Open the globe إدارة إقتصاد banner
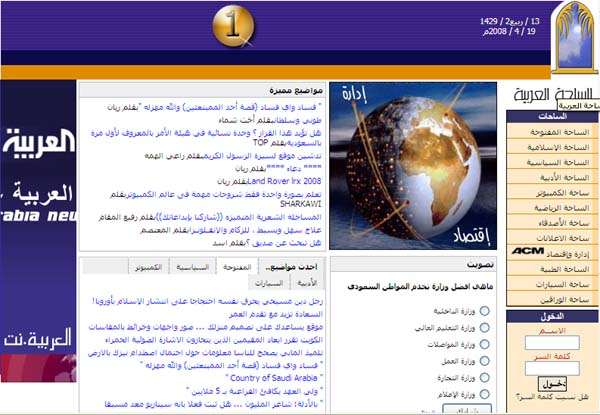Screen dimensions: 600x415 [413, 166]
